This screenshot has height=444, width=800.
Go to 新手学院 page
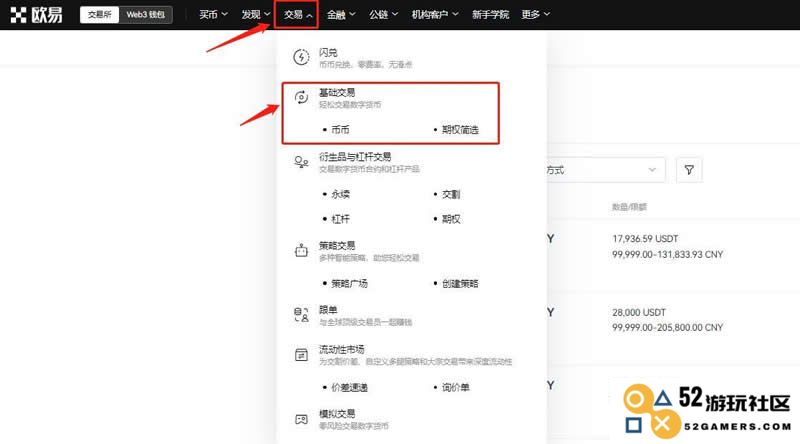coord(490,15)
